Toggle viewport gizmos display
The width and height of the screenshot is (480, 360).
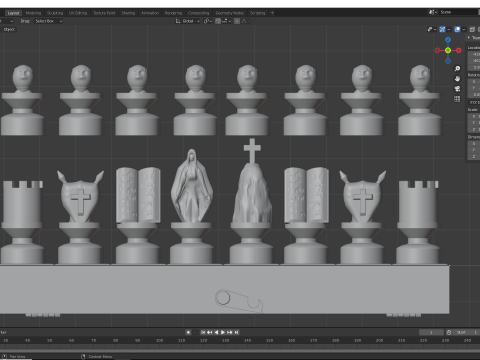tap(442, 30)
